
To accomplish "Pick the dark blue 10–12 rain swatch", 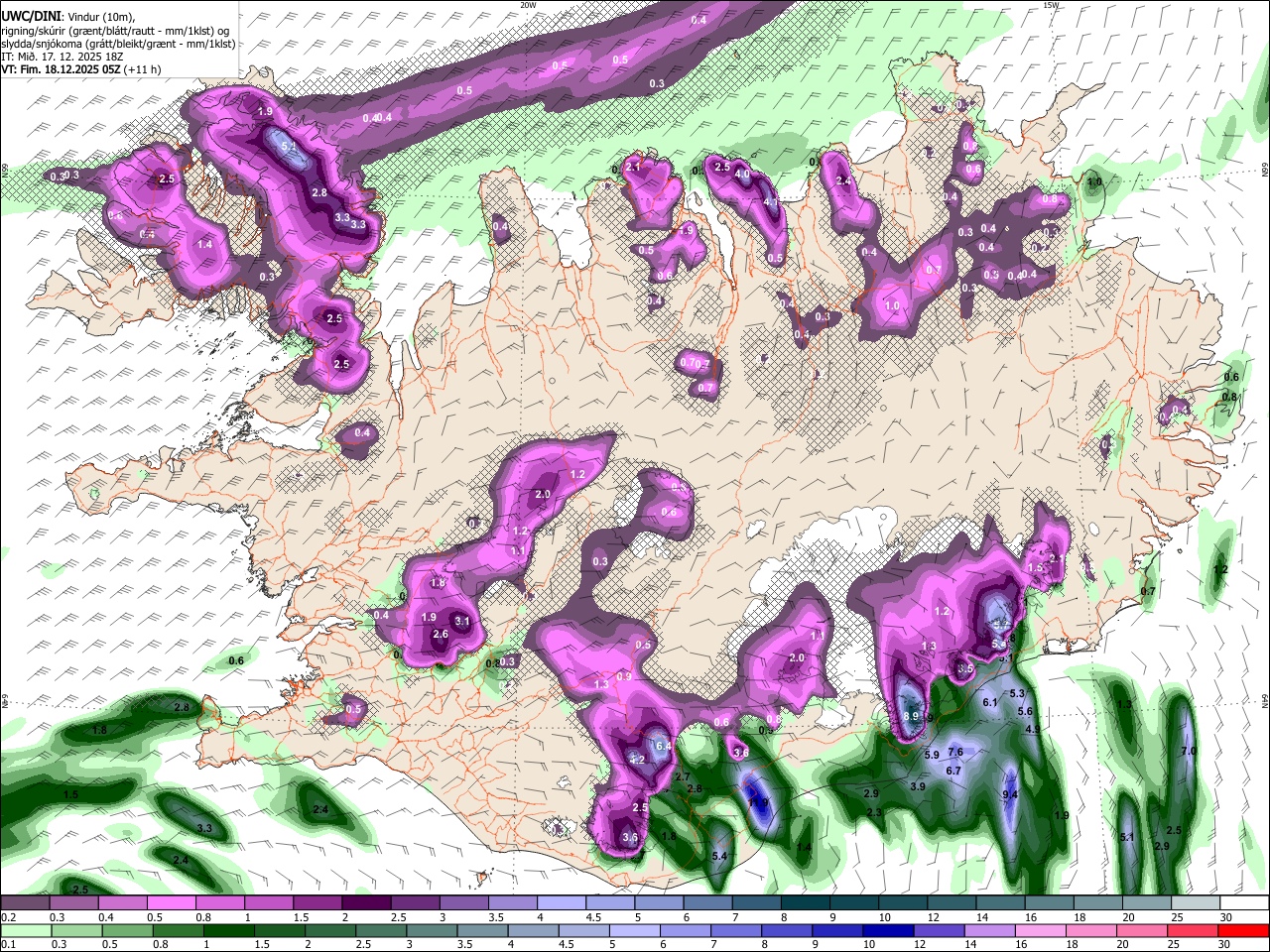I will tap(887, 931).
